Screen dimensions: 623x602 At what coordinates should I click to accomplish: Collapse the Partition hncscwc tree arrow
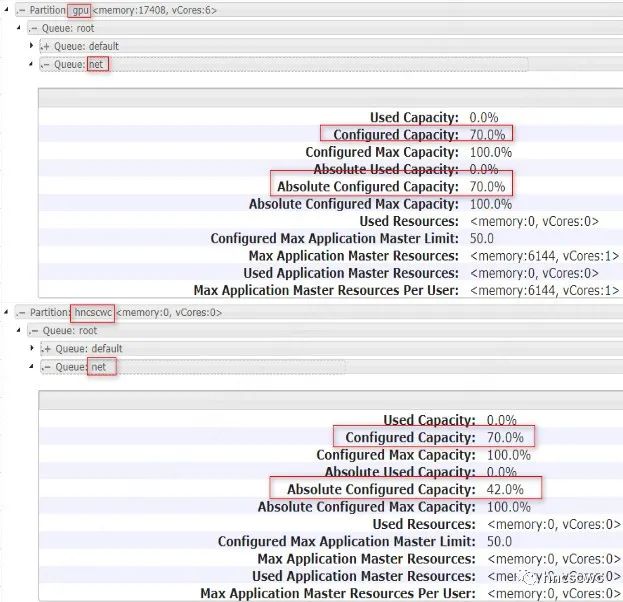click(6, 312)
